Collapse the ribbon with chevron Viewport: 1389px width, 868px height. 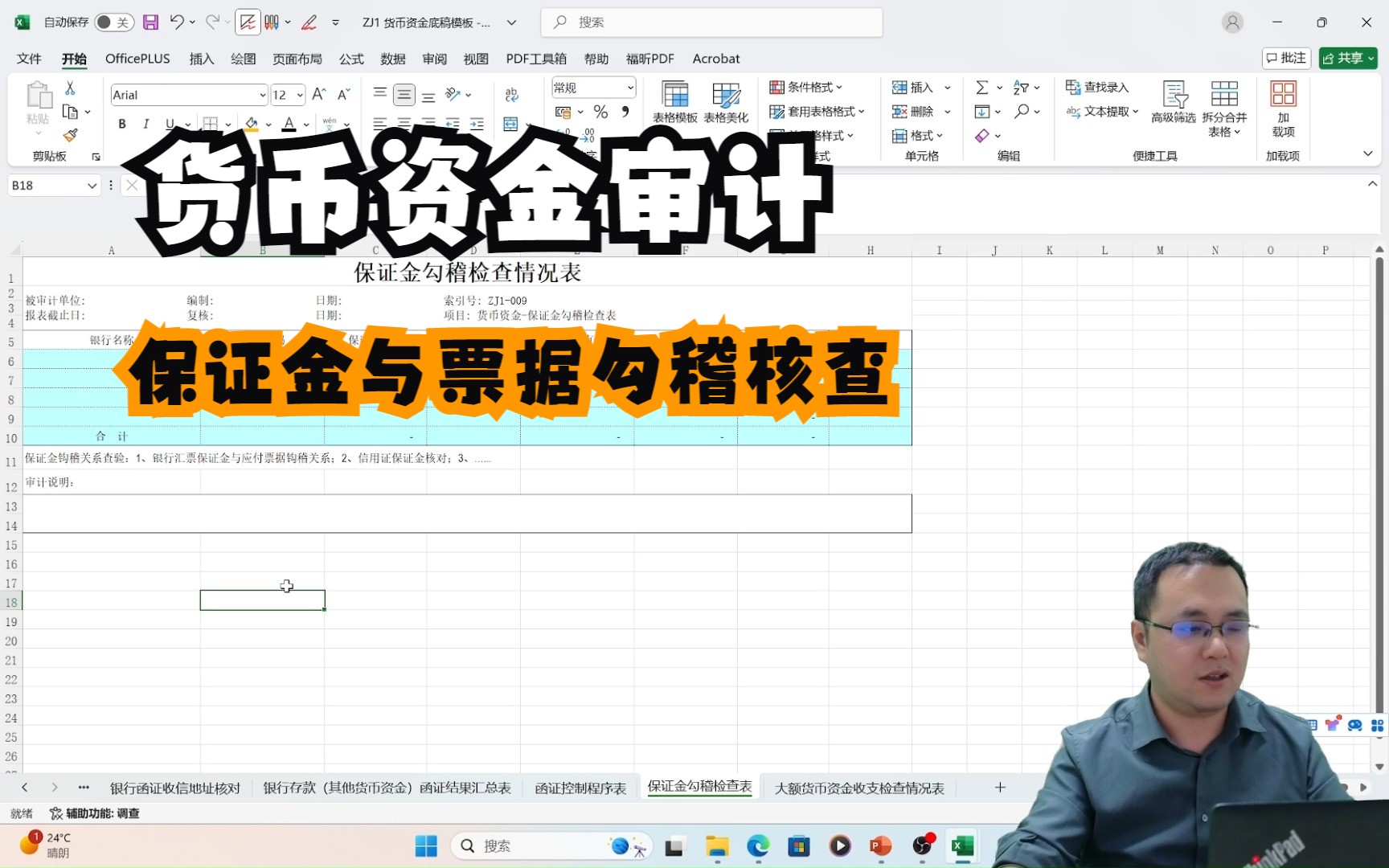tap(1367, 154)
